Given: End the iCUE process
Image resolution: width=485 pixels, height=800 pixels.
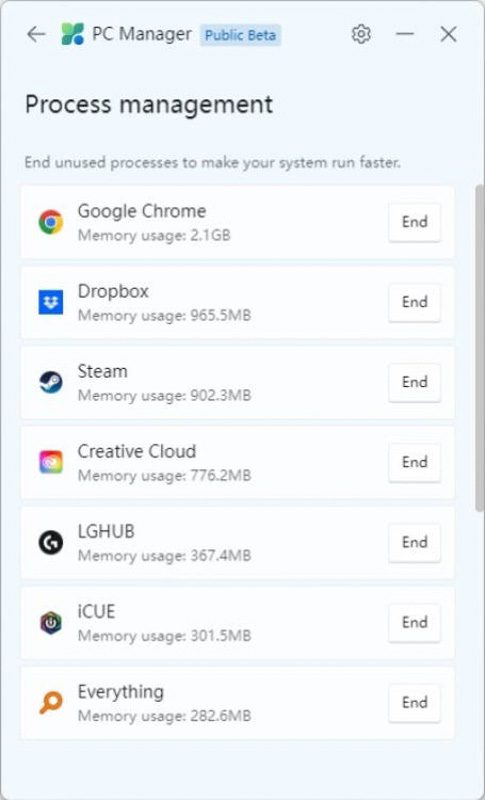Looking at the screenshot, I should click(x=415, y=622).
